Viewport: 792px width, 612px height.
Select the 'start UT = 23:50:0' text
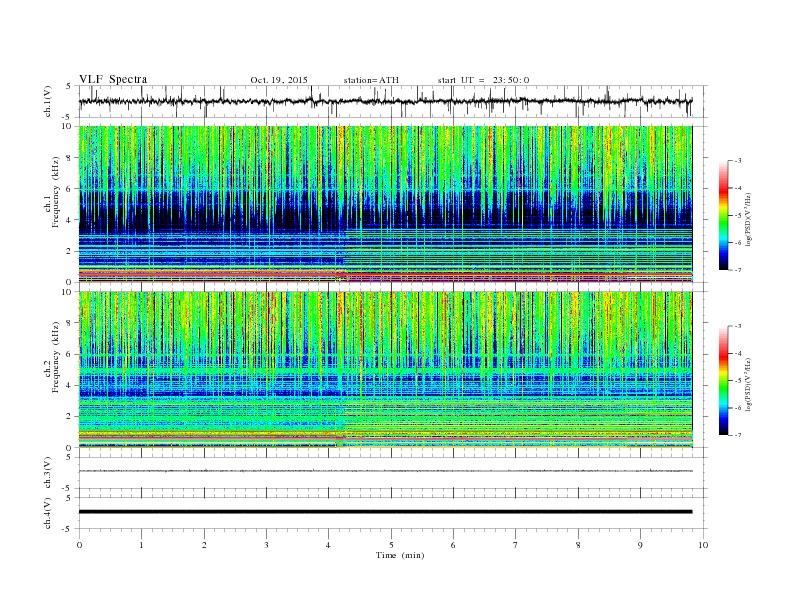(x=483, y=80)
